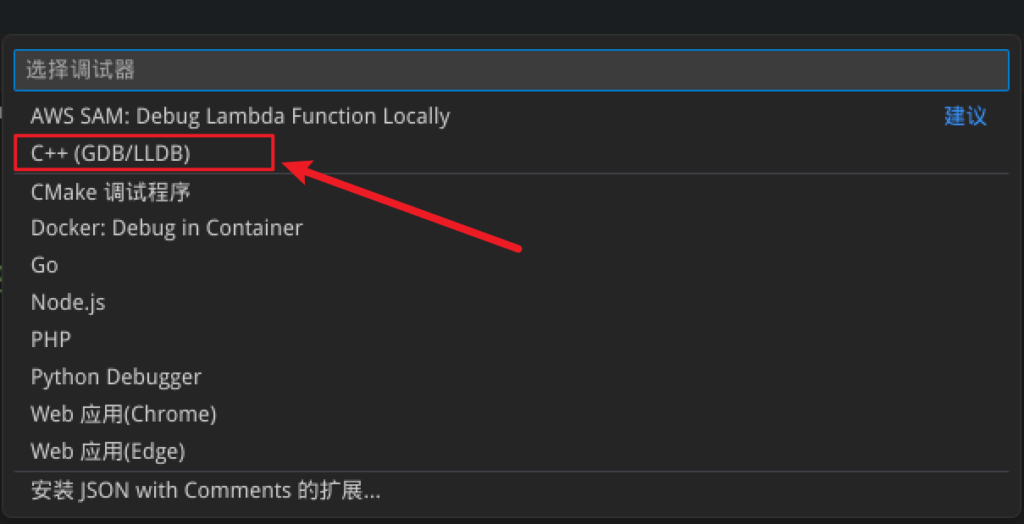Image resolution: width=1024 pixels, height=524 pixels.
Task: Choose Web 应用(Edge) debugger
Action: click(511, 451)
